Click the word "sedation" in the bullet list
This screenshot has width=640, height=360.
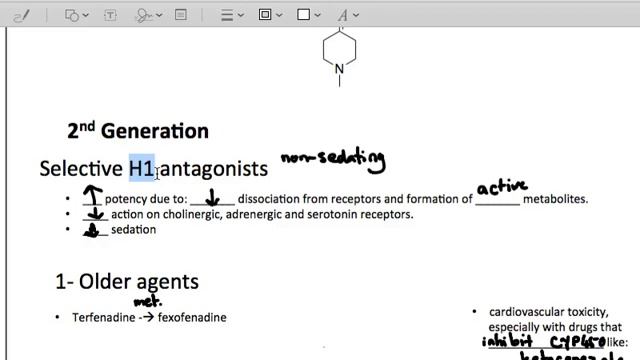point(133,229)
